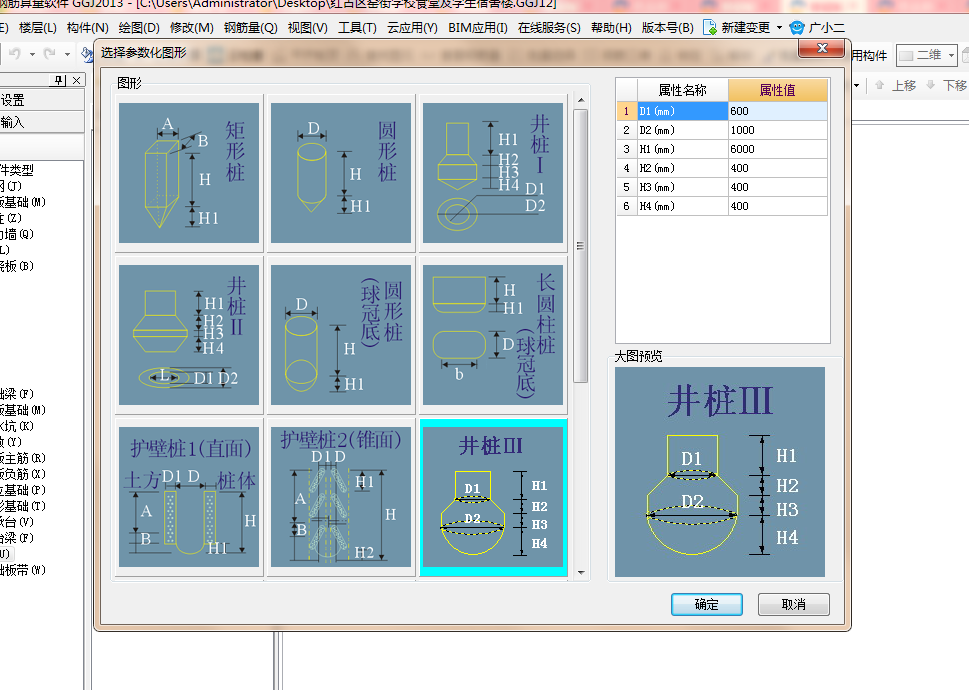This screenshot has height=690, width=969.
Task: Click the scroll down arrow of shape list
Action: pyautogui.click(x=581, y=573)
